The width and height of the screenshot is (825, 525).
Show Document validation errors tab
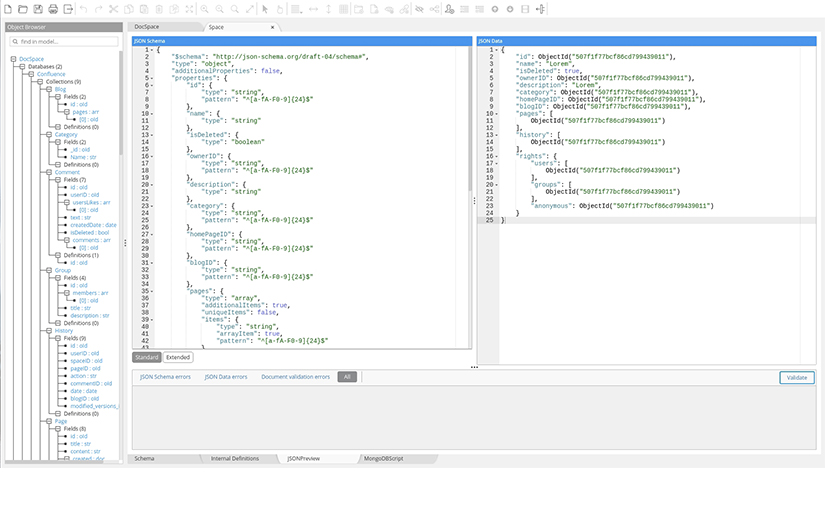point(296,377)
